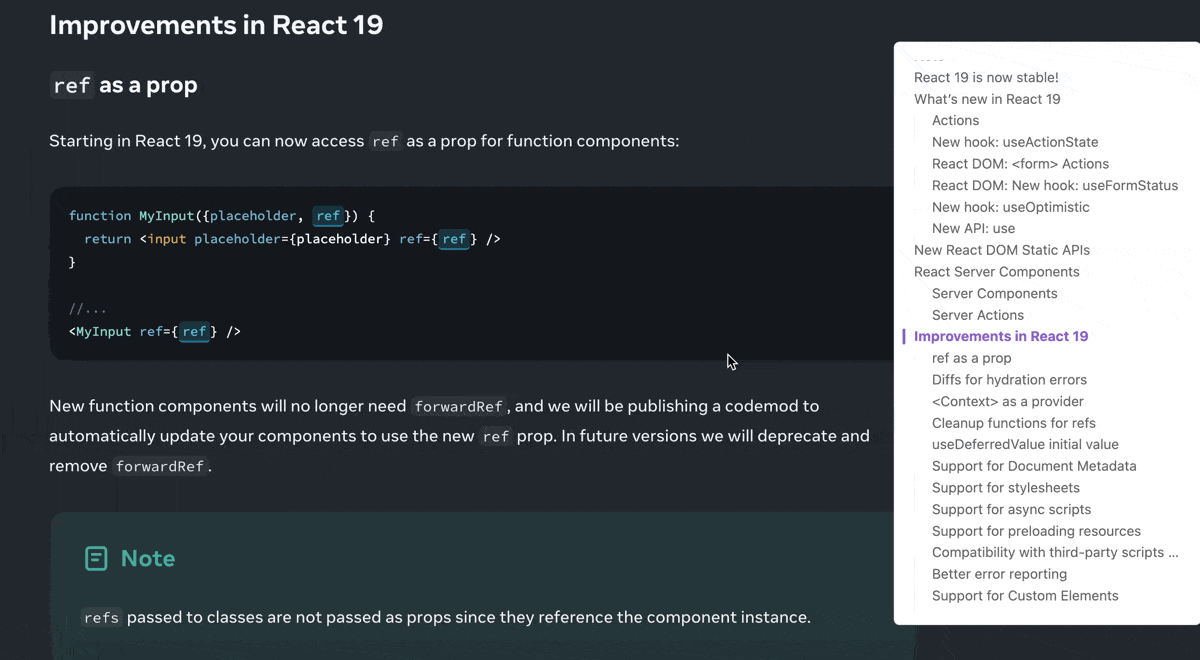
Task: Select Server Components sub-entry
Action: click(x=994, y=293)
